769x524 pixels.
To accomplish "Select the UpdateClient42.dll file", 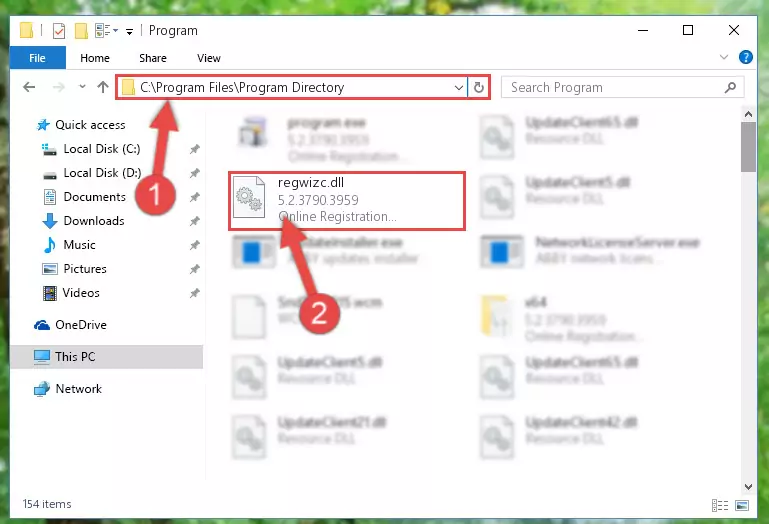I will [x=559, y=436].
